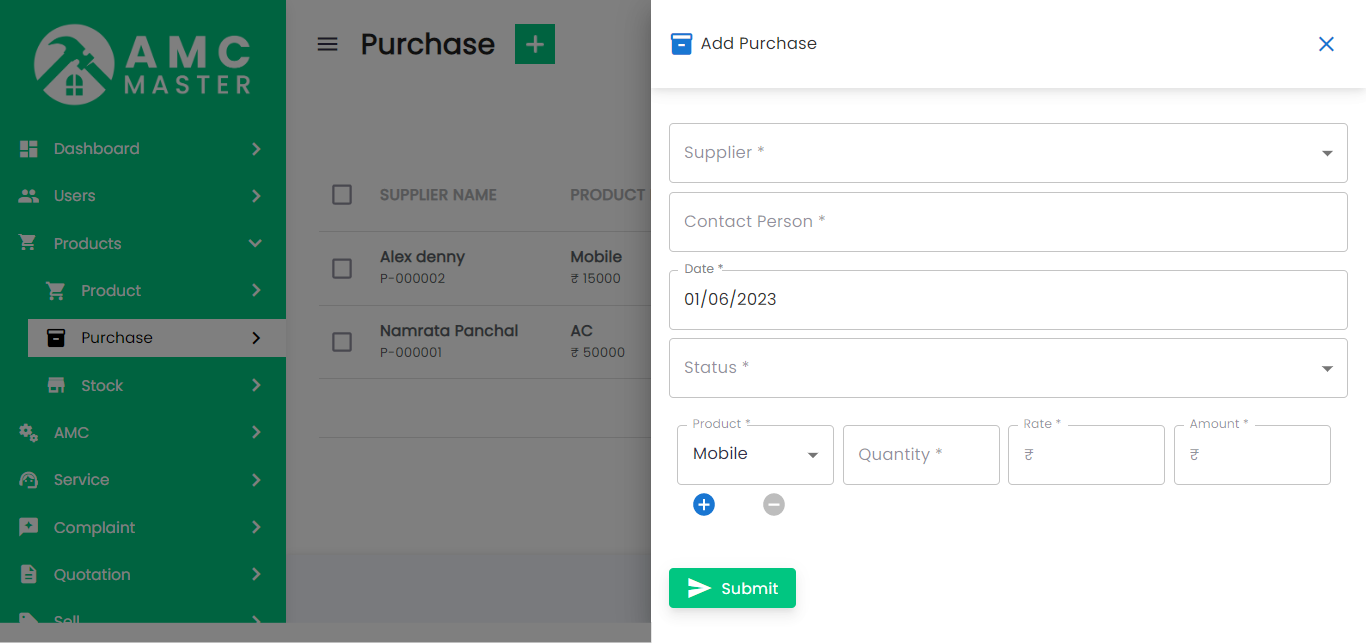
Task: Click the Contact Person input field
Action: 1007,222
